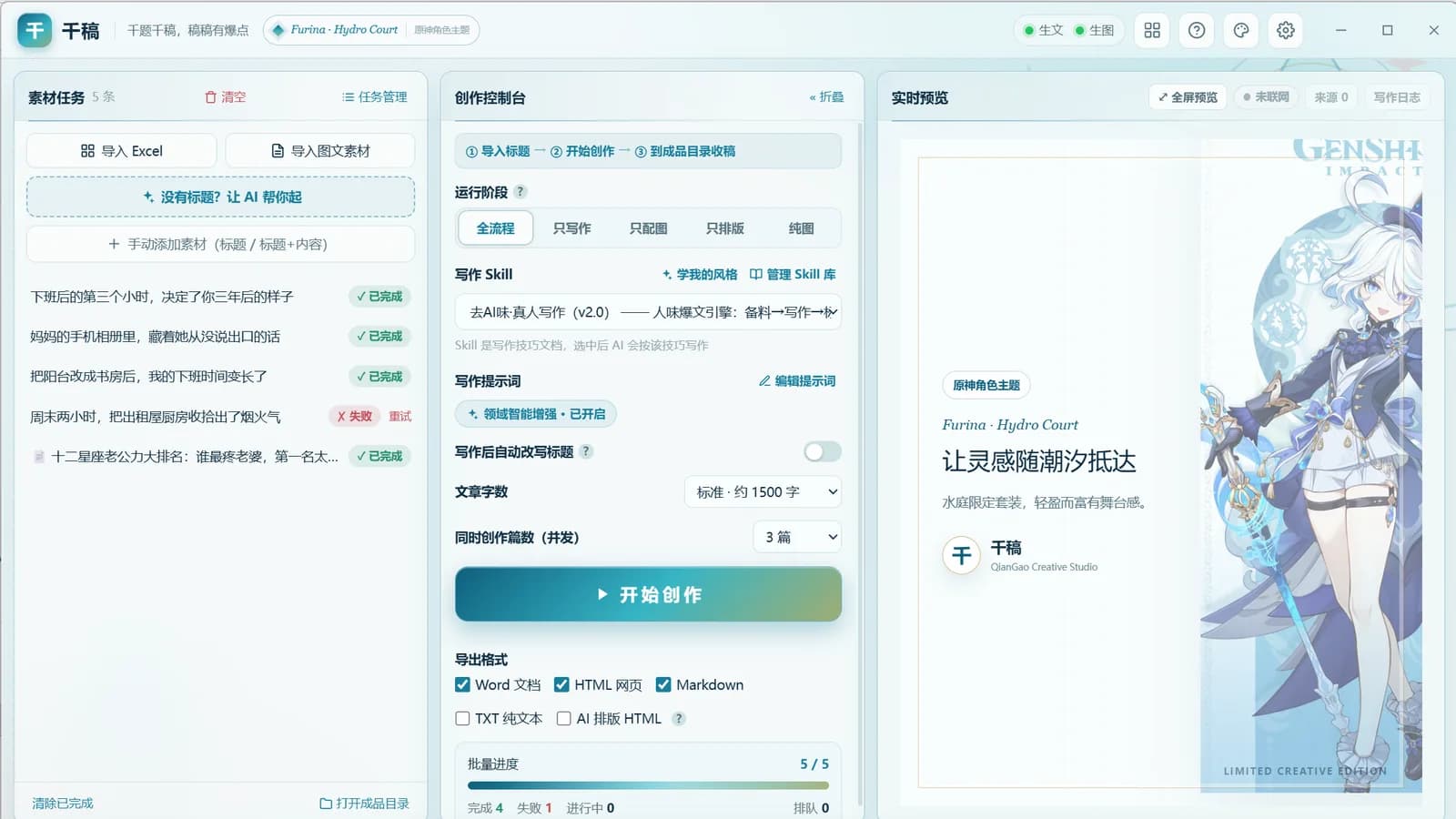Toggle 写作后自动改写标题 switch
This screenshot has width=1456, height=819.
click(823, 452)
